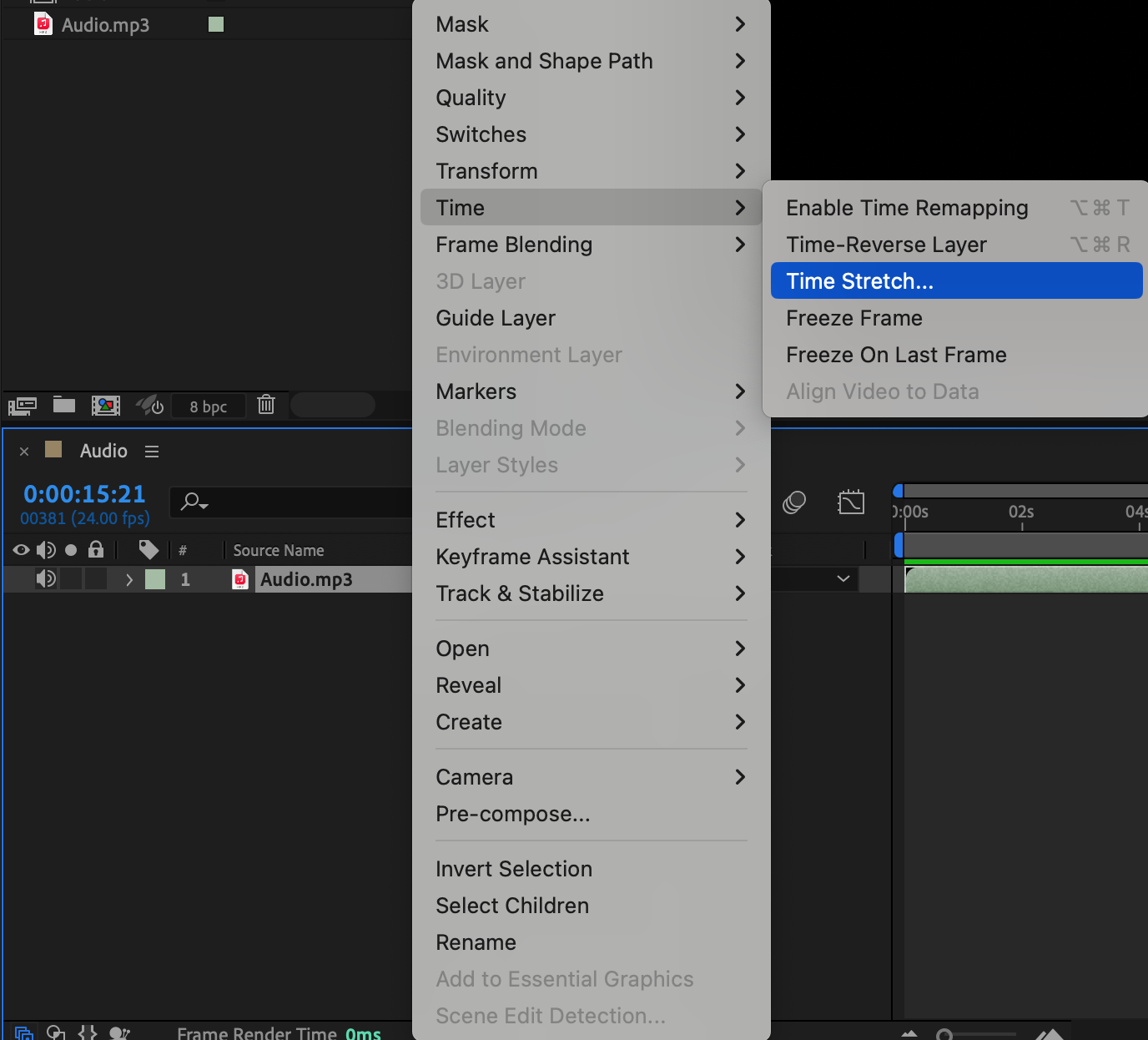Click the Project Settings rocket icon
The image size is (1148, 1040).
150,406
